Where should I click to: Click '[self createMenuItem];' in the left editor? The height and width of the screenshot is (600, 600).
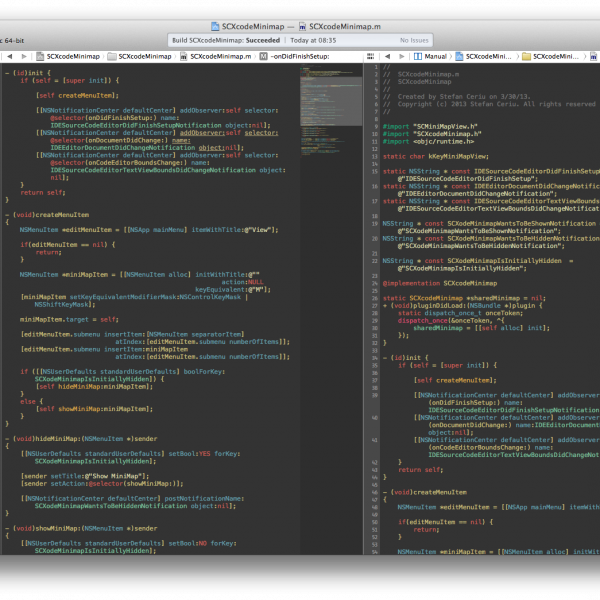tap(77, 95)
